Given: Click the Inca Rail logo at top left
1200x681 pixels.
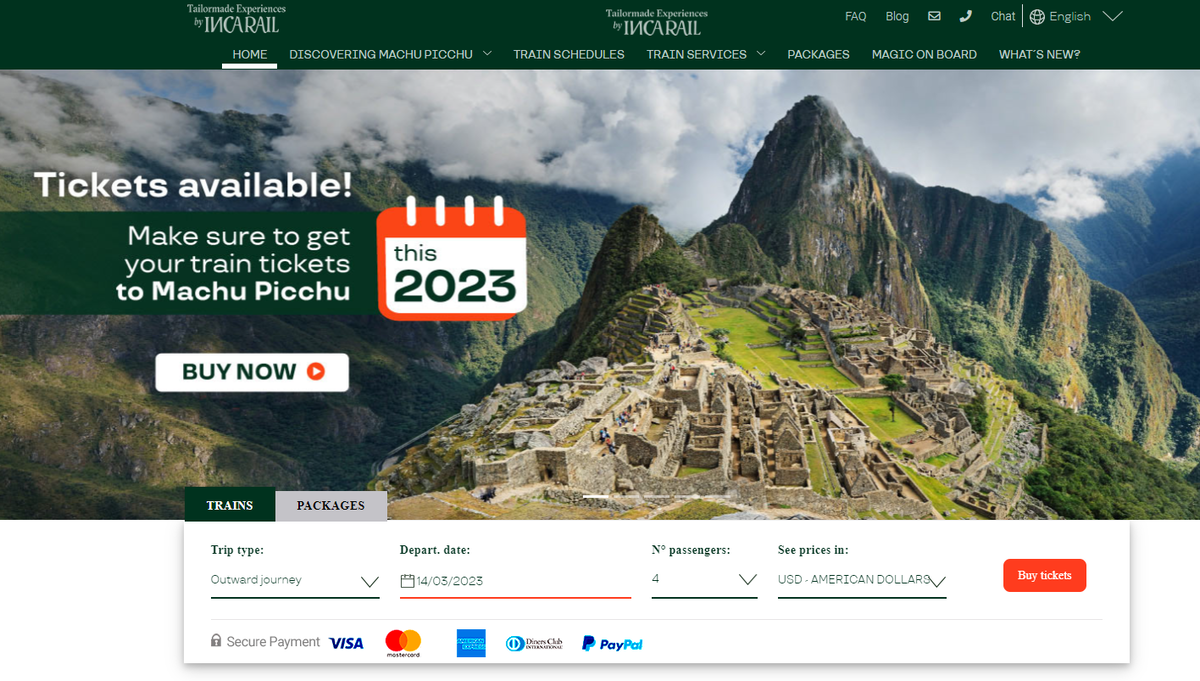Looking at the screenshot, I should click(236, 19).
